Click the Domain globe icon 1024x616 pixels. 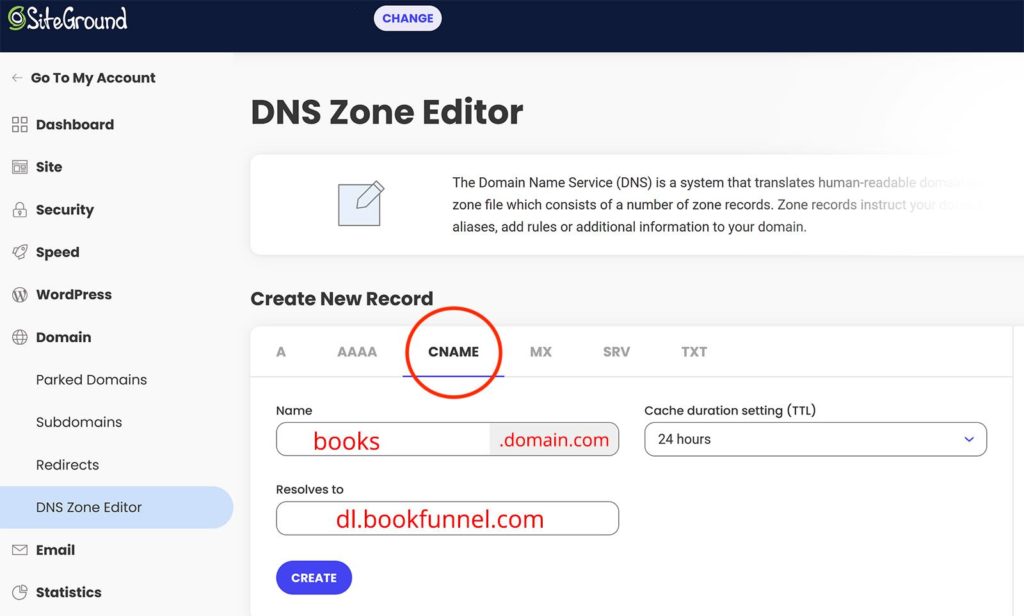click(20, 337)
